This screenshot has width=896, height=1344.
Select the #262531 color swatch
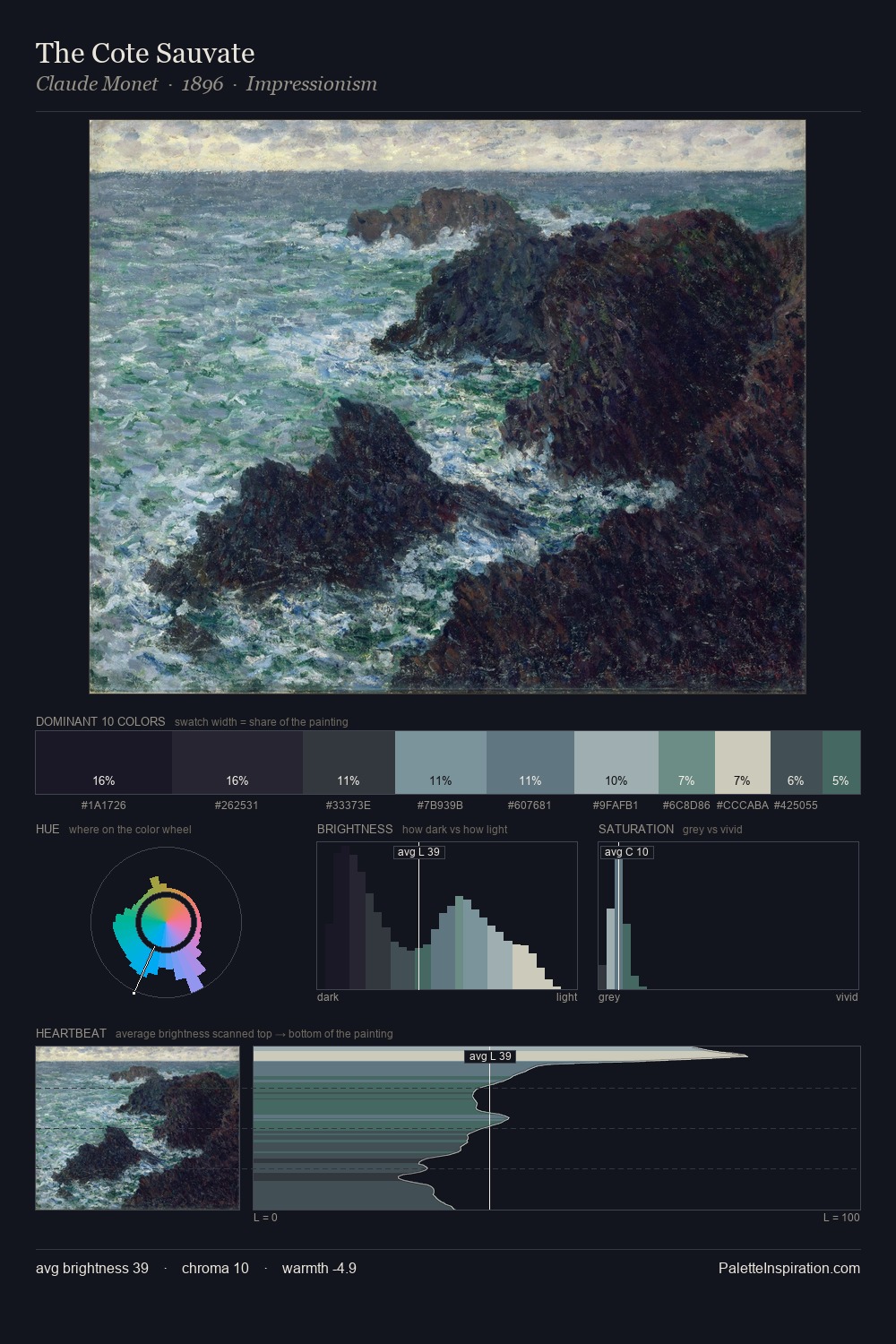237,762
